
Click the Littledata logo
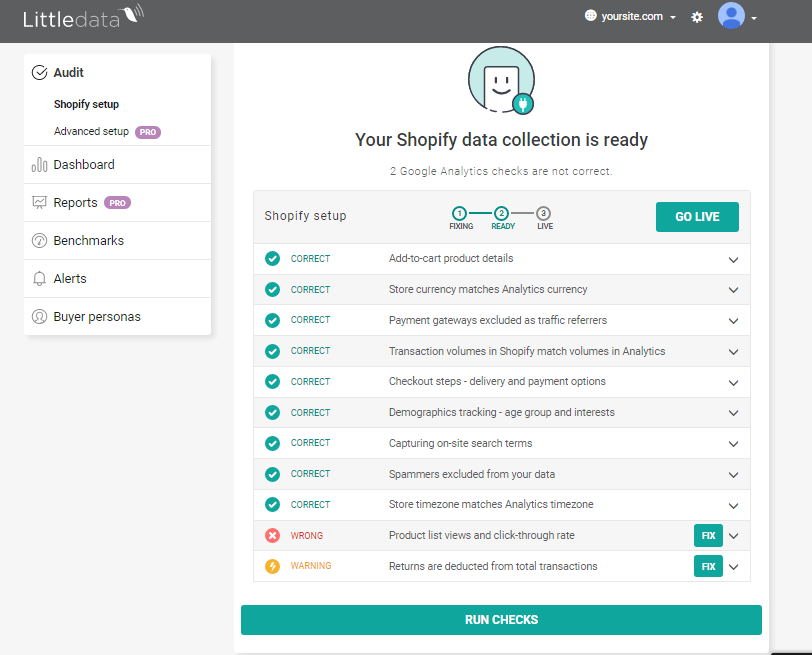point(83,17)
